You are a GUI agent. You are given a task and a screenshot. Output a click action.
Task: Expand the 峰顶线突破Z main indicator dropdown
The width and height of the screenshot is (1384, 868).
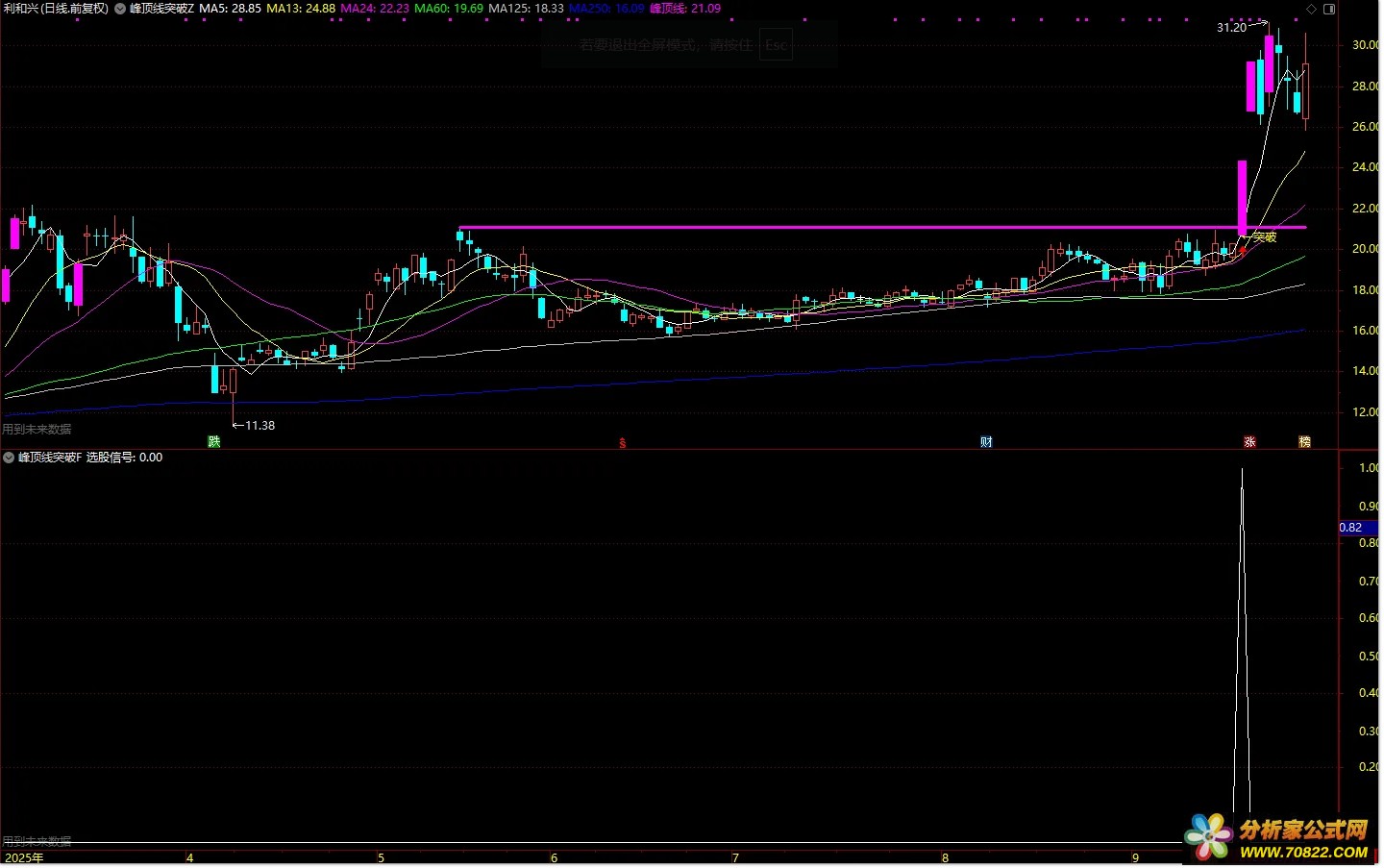tap(120, 9)
